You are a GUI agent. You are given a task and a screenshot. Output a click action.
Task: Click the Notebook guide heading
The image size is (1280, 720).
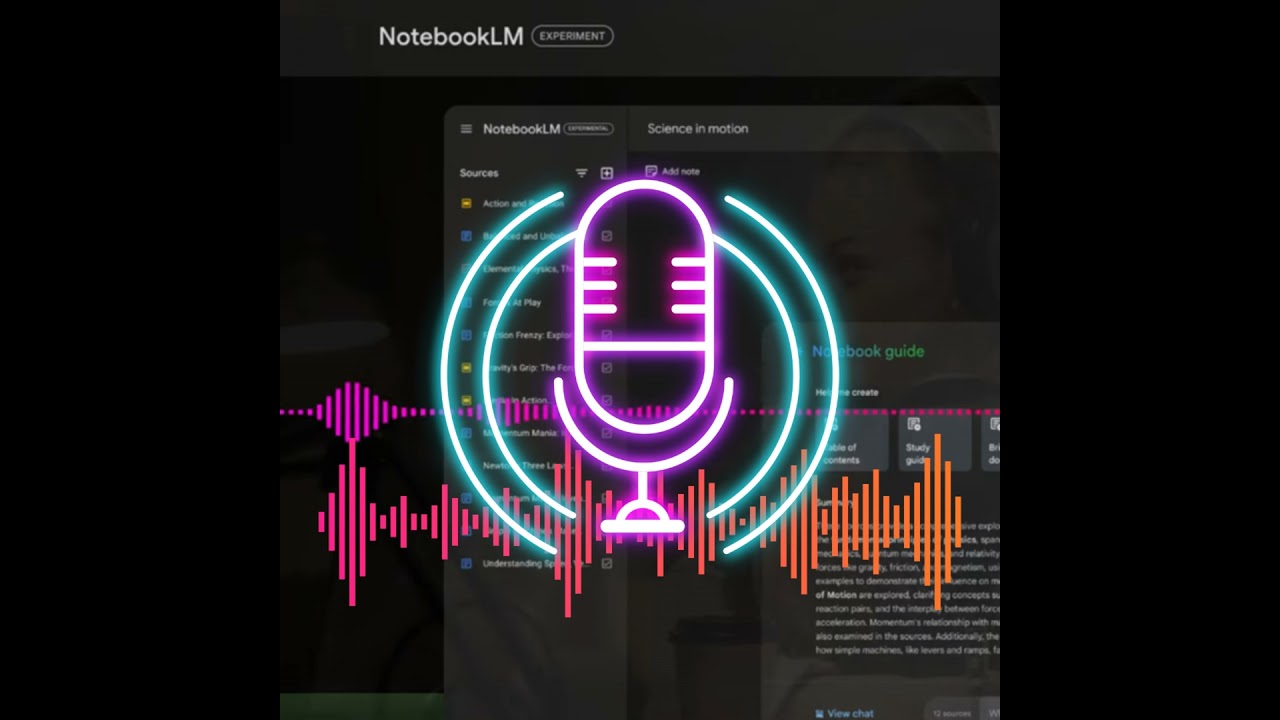(868, 351)
